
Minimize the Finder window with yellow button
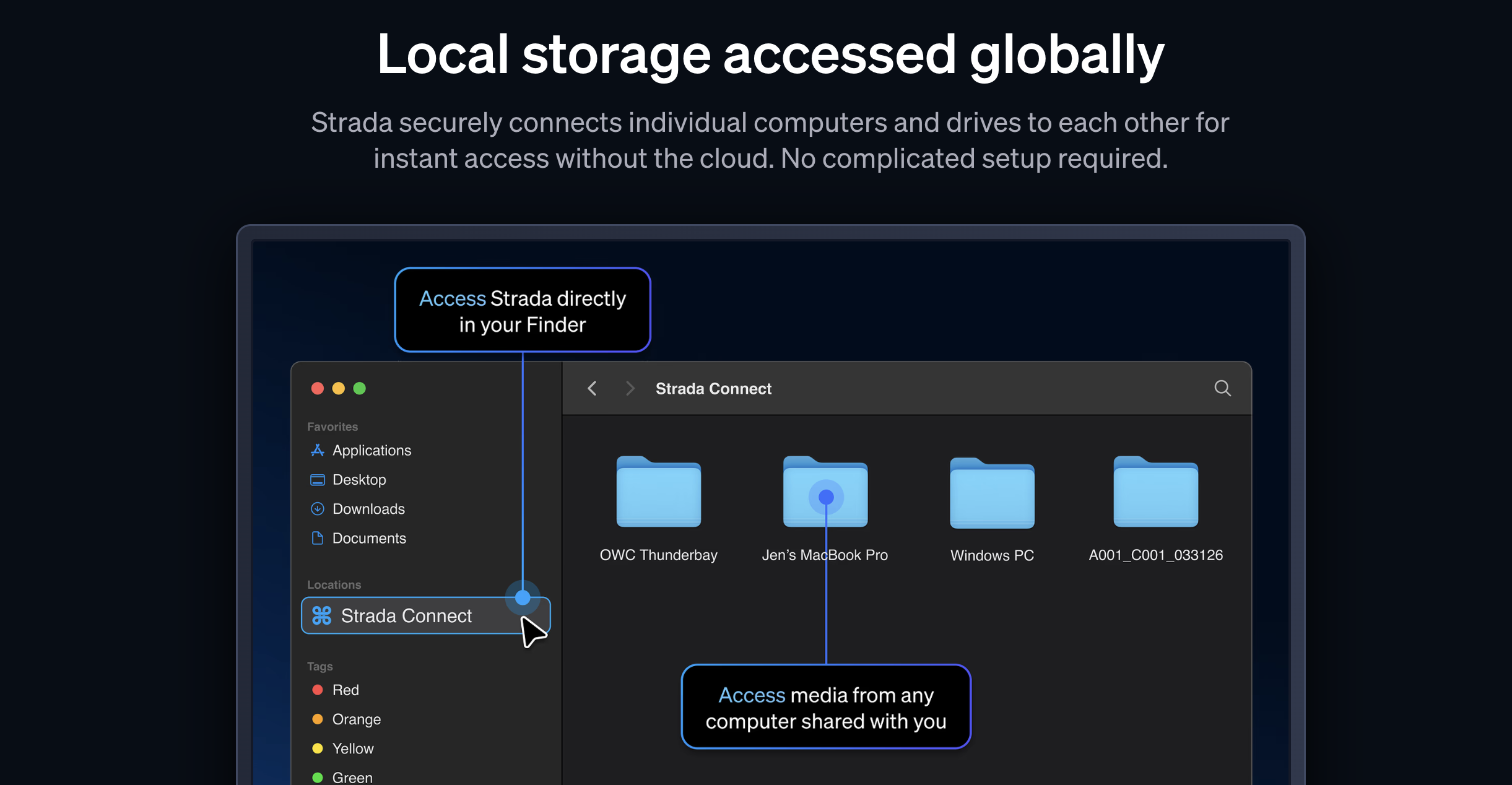(x=339, y=388)
